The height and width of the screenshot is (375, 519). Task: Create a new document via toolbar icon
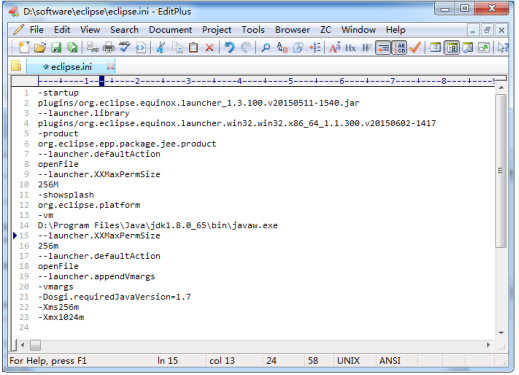24,48
